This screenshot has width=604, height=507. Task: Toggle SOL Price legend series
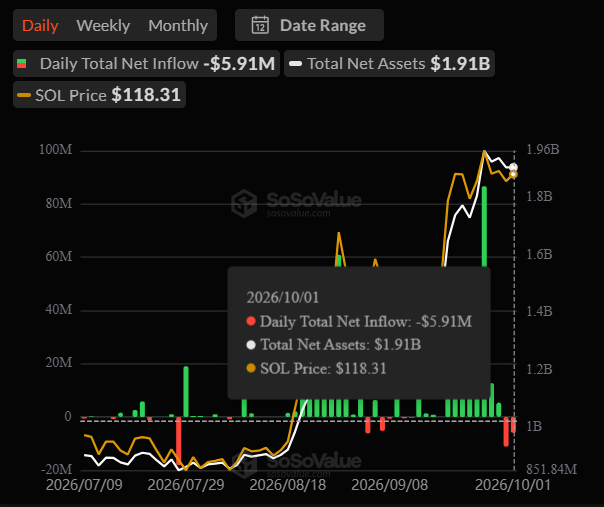pos(99,95)
